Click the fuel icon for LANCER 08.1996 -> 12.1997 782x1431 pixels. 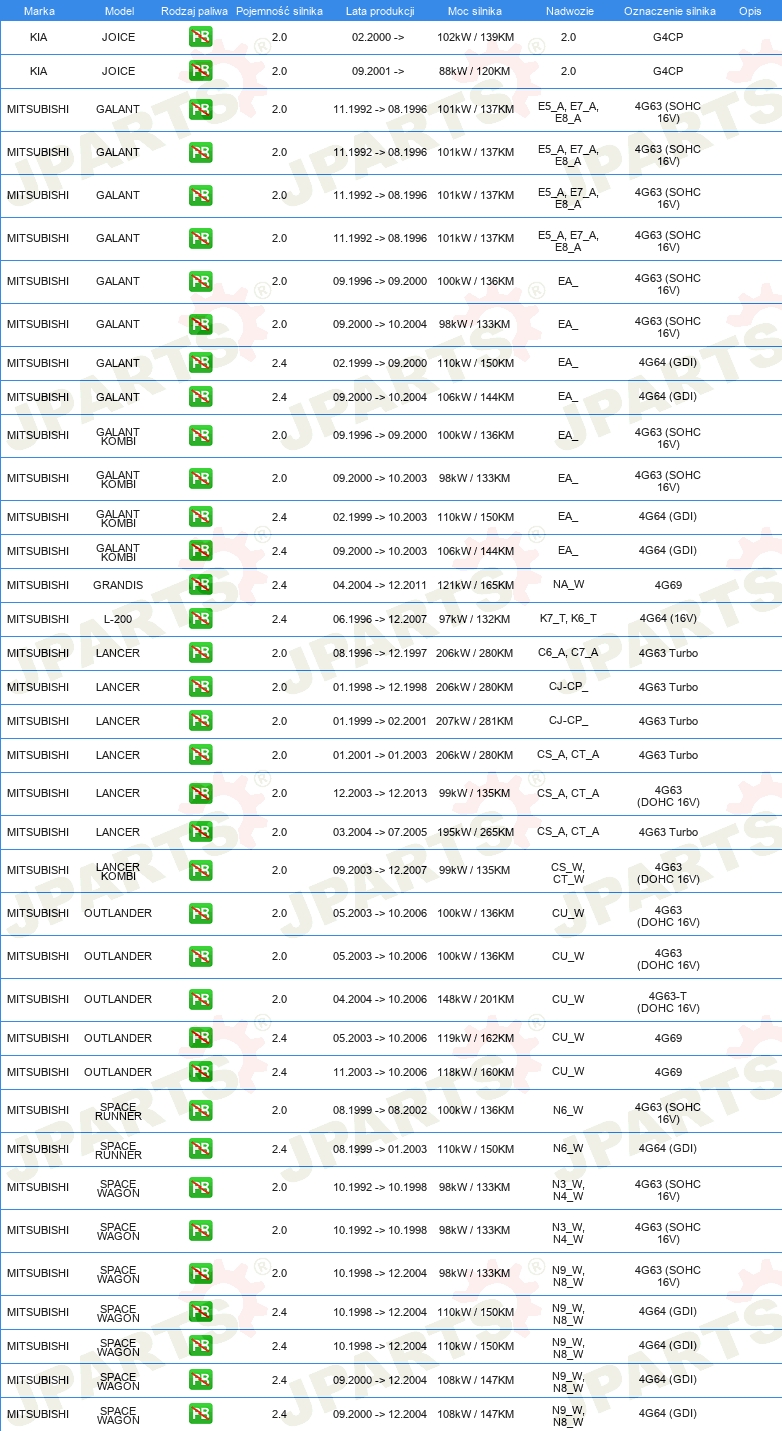coord(200,653)
